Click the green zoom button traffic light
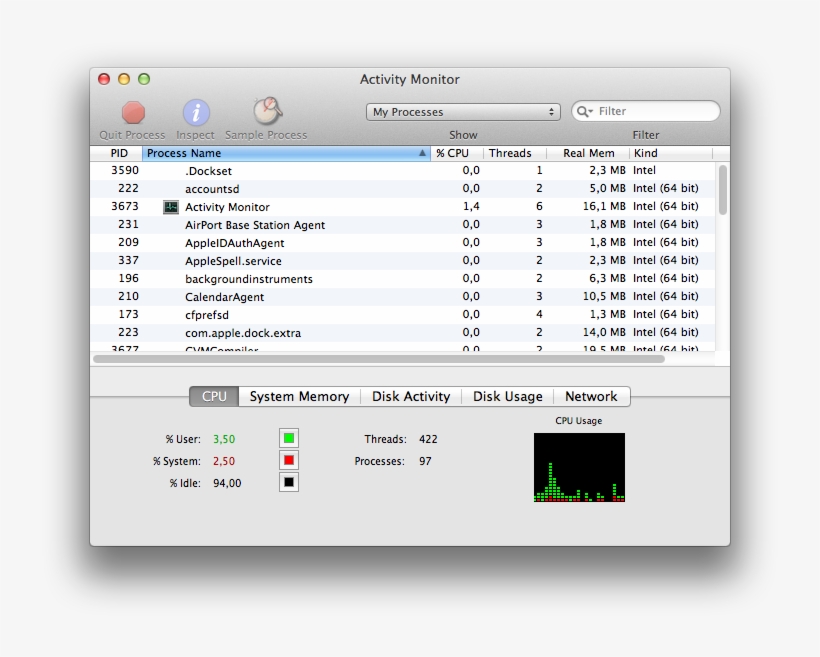Image resolution: width=820 pixels, height=657 pixels. (144, 78)
